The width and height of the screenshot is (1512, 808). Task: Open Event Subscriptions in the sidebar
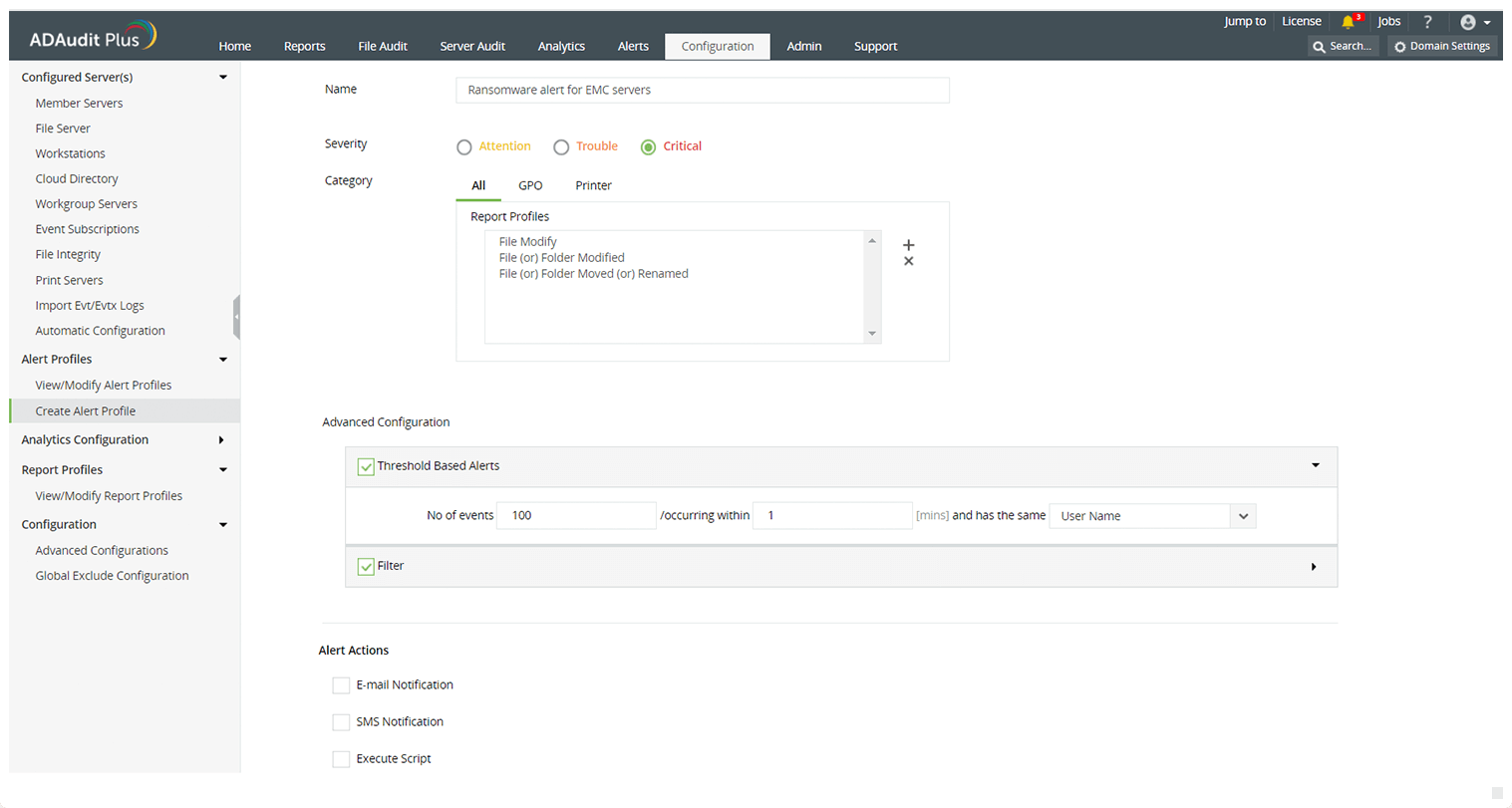coord(88,229)
